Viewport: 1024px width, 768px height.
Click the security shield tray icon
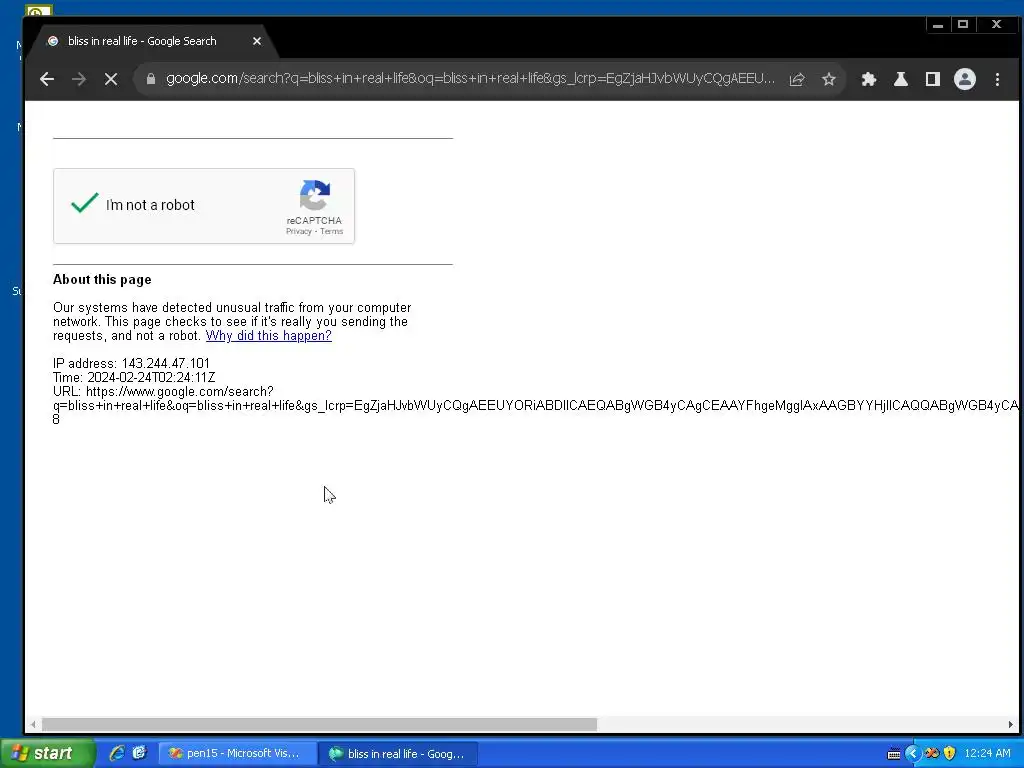(950, 754)
